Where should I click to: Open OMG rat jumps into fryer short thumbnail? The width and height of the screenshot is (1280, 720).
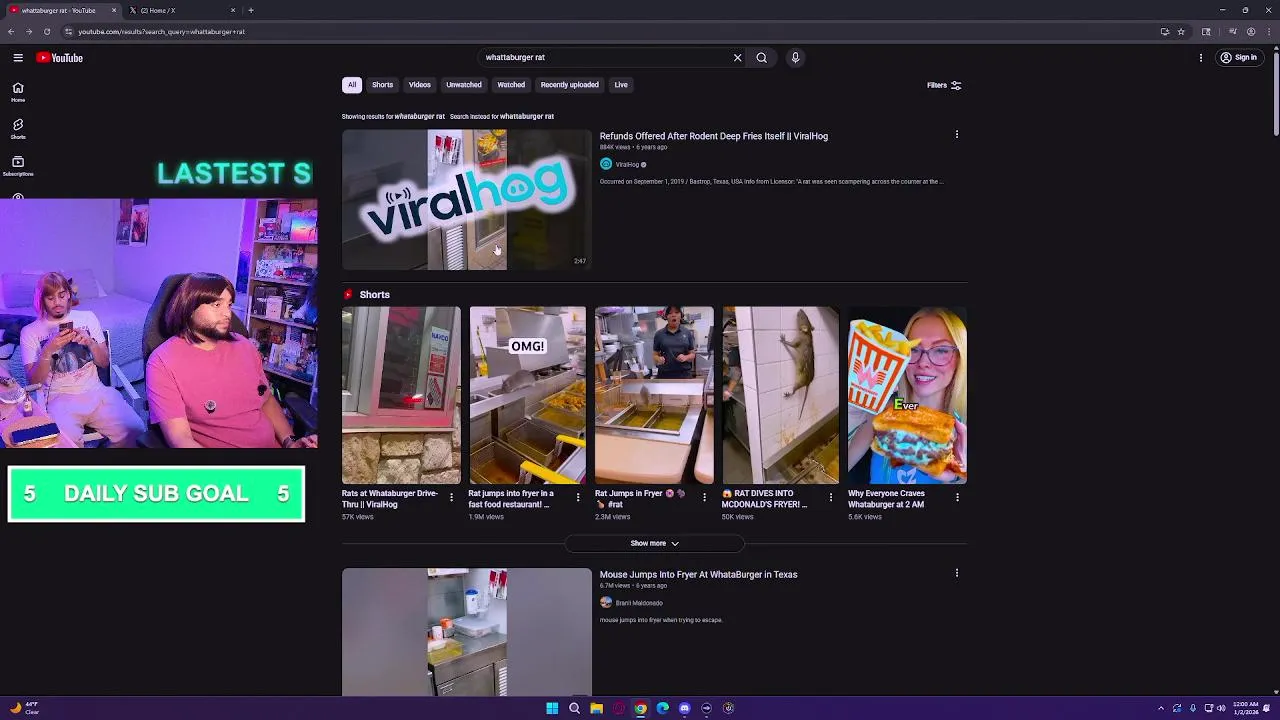click(527, 395)
